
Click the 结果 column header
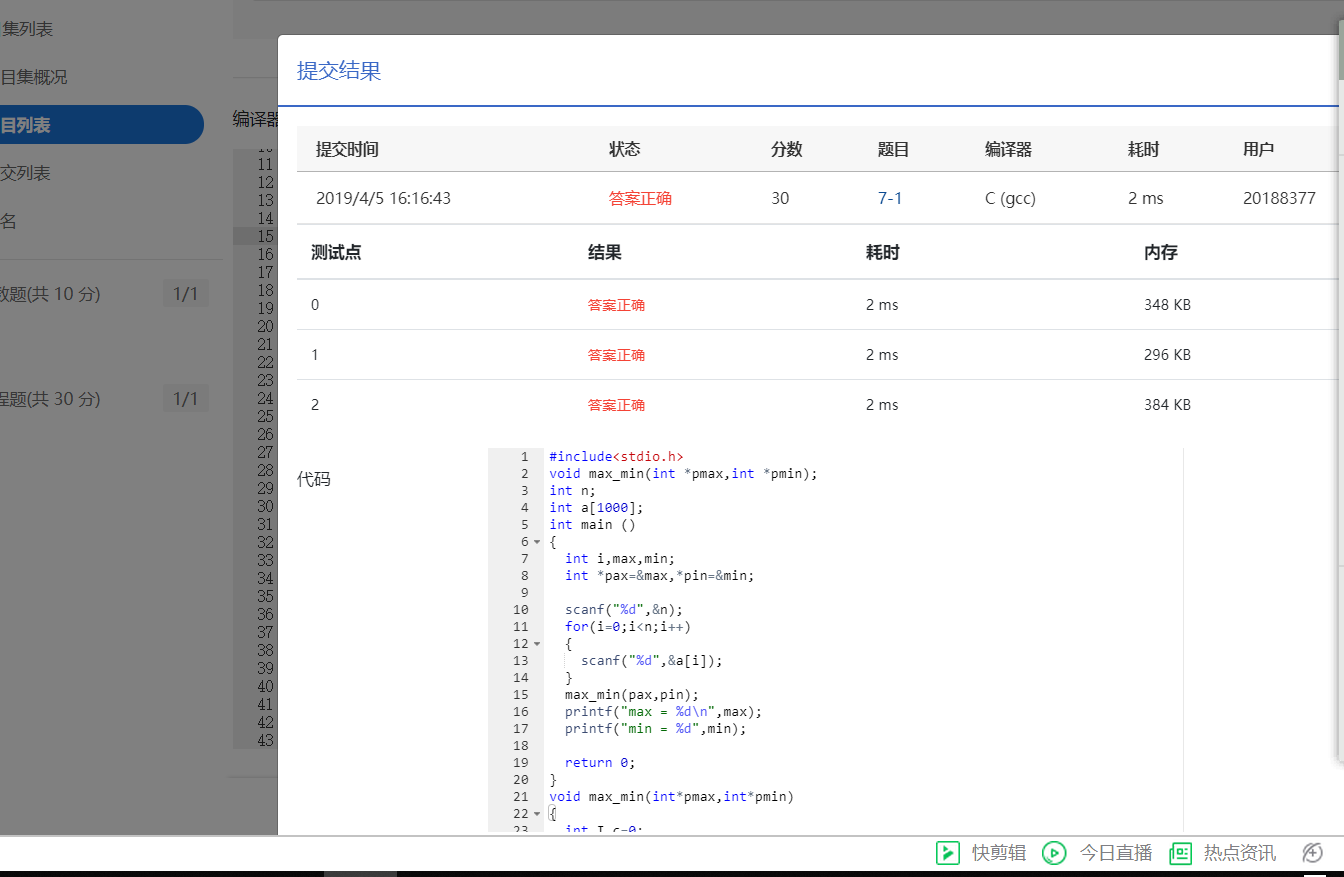604,253
